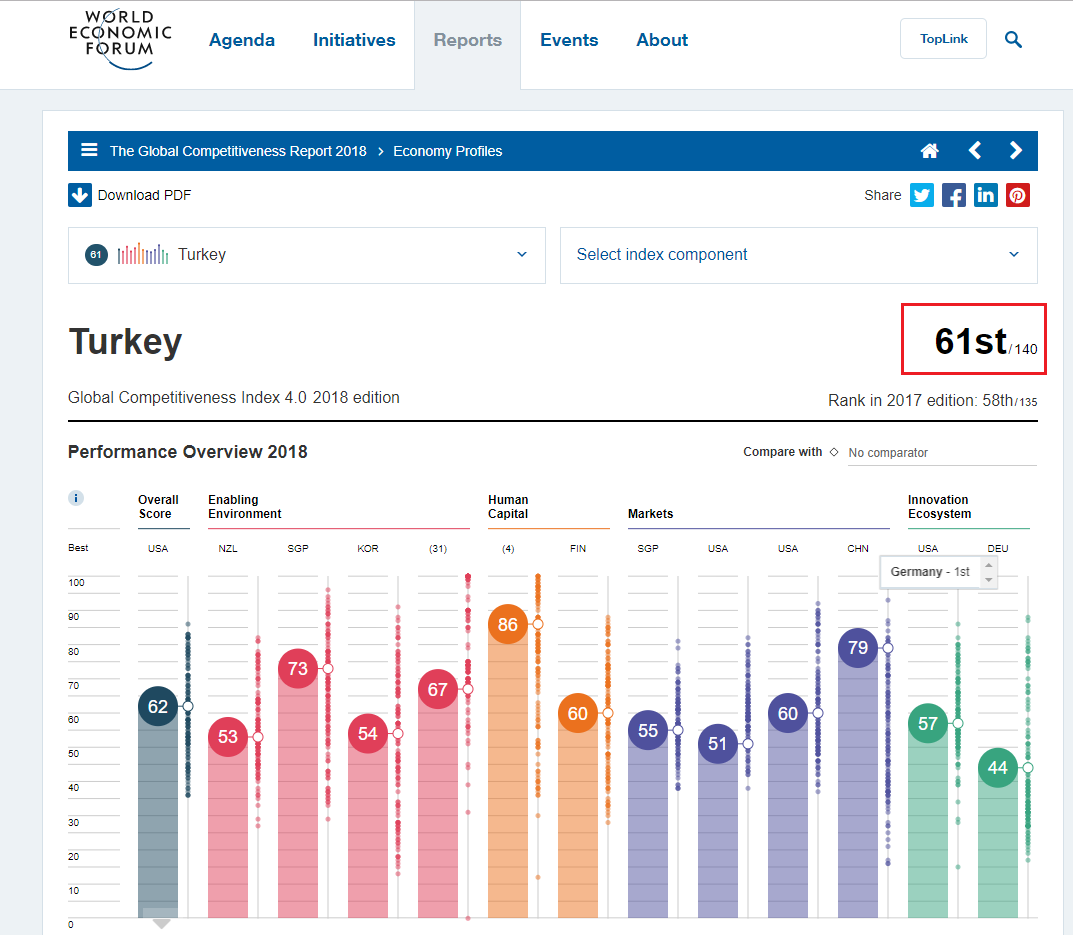1073x935 pixels.
Task: Select the Overall Score heading
Action: pos(158,507)
